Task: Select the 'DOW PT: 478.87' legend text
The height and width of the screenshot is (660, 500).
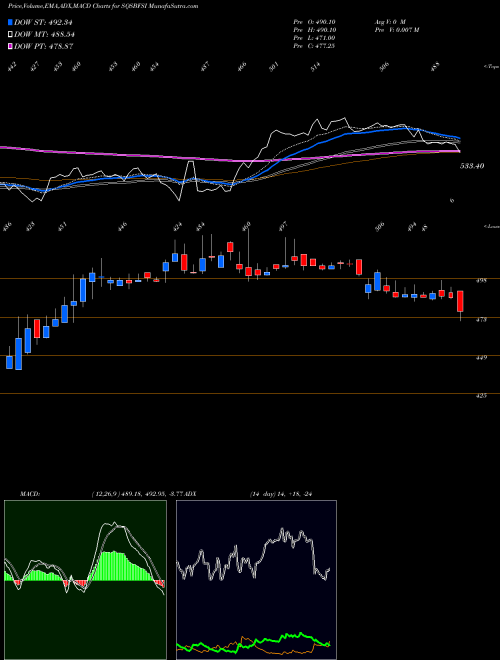Action: (44, 46)
